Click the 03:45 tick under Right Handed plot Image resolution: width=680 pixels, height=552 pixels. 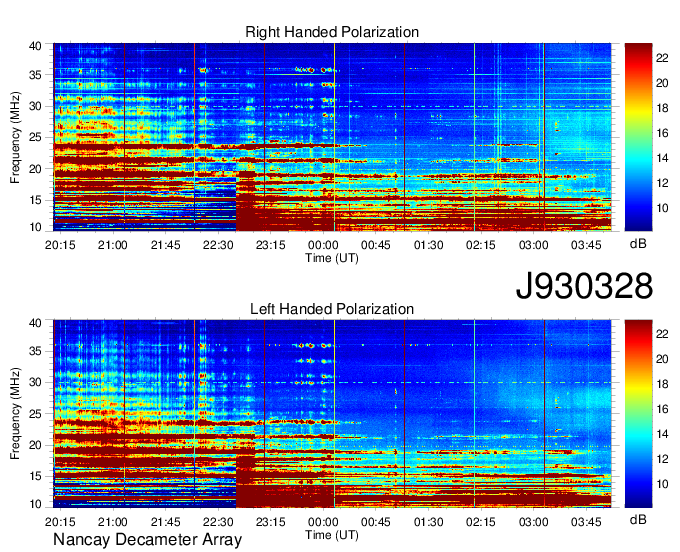[586, 245]
